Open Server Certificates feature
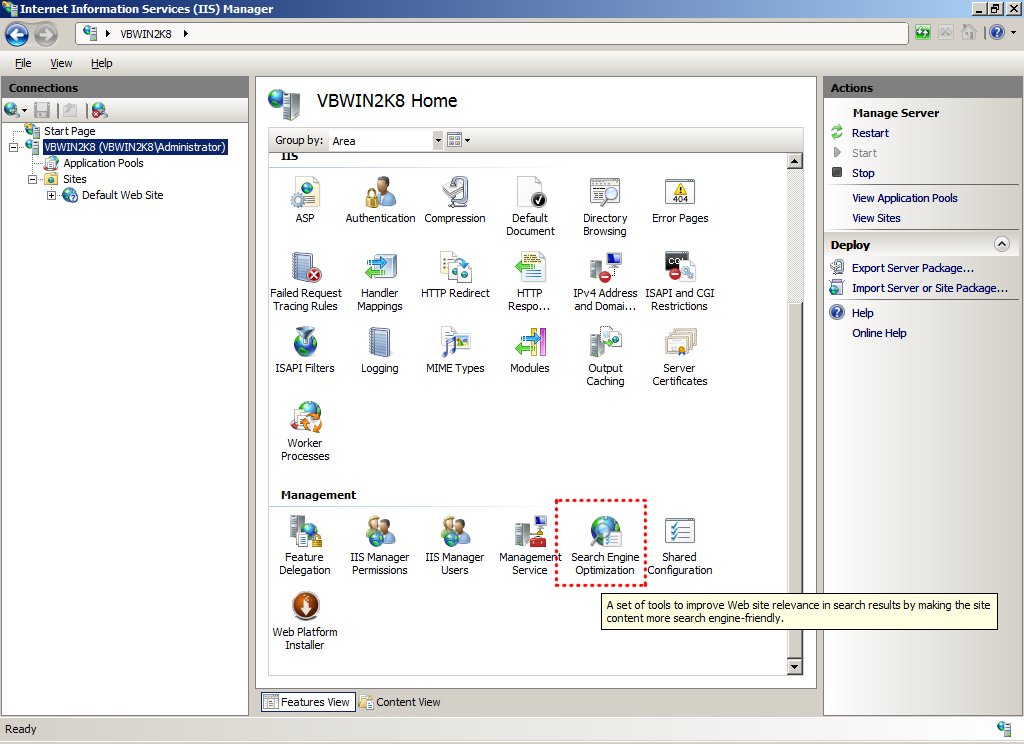 click(680, 356)
